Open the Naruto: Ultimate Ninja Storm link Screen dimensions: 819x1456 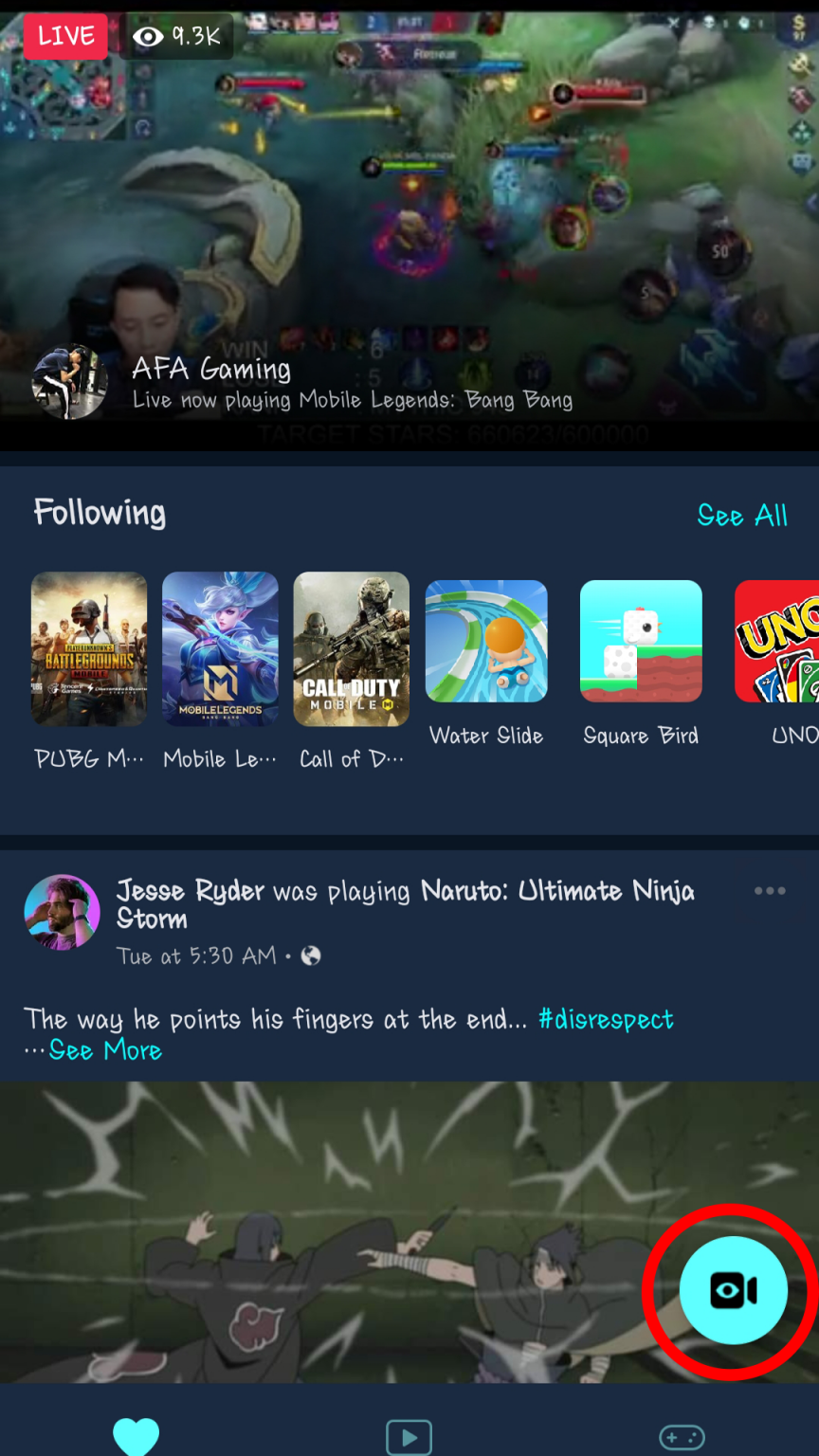click(406, 904)
